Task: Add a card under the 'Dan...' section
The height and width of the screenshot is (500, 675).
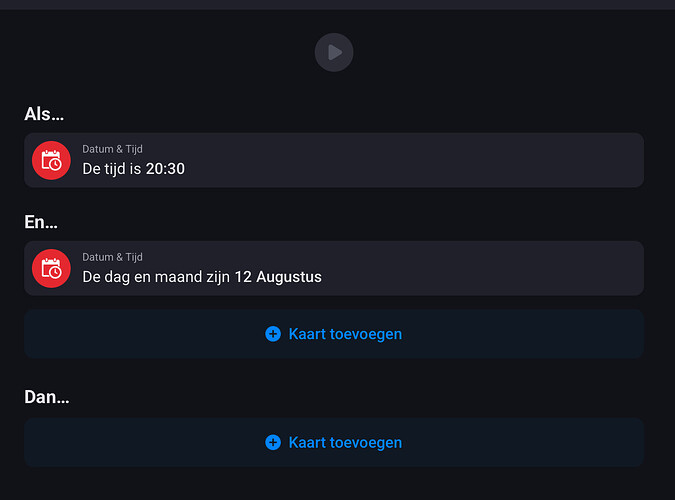Action: [x=334, y=442]
